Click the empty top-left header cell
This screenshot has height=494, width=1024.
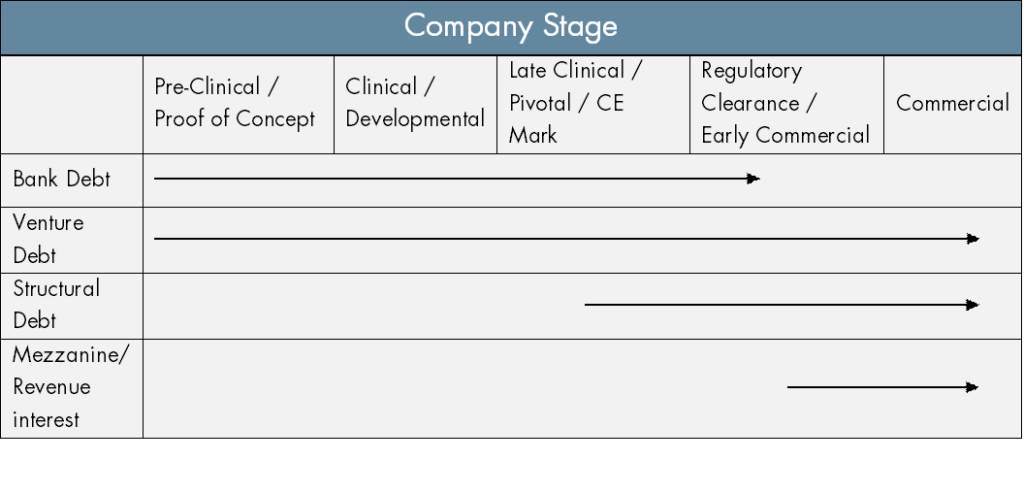click(x=71, y=105)
